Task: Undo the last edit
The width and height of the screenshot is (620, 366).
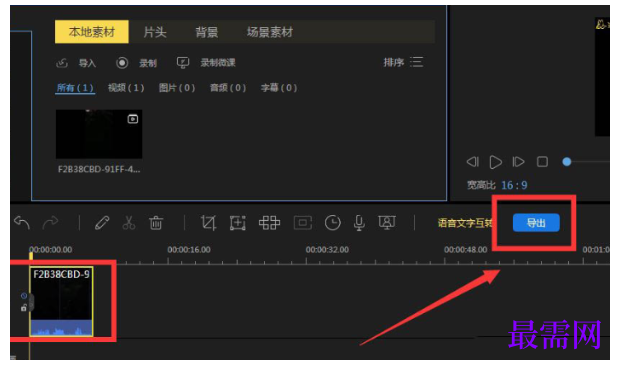Action: [x=22, y=223]
